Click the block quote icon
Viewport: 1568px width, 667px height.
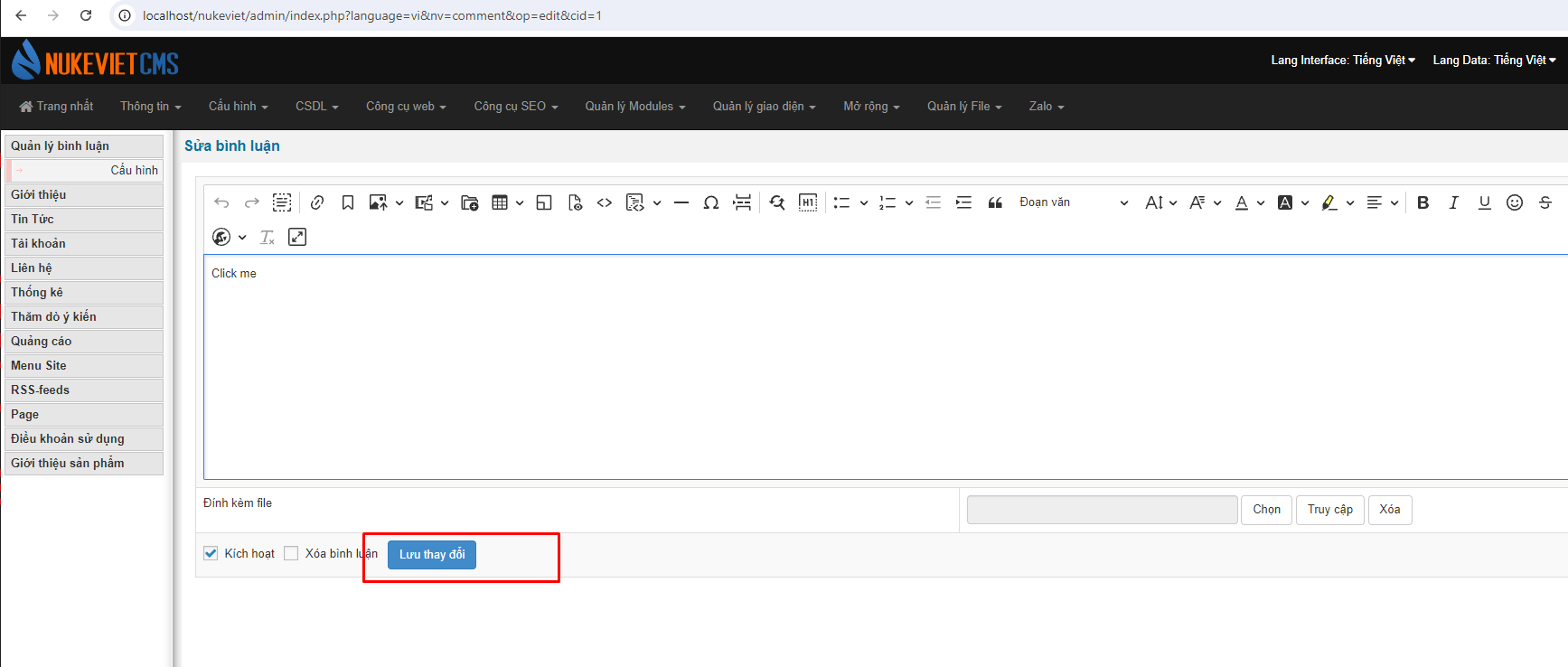tap(995, 202)
